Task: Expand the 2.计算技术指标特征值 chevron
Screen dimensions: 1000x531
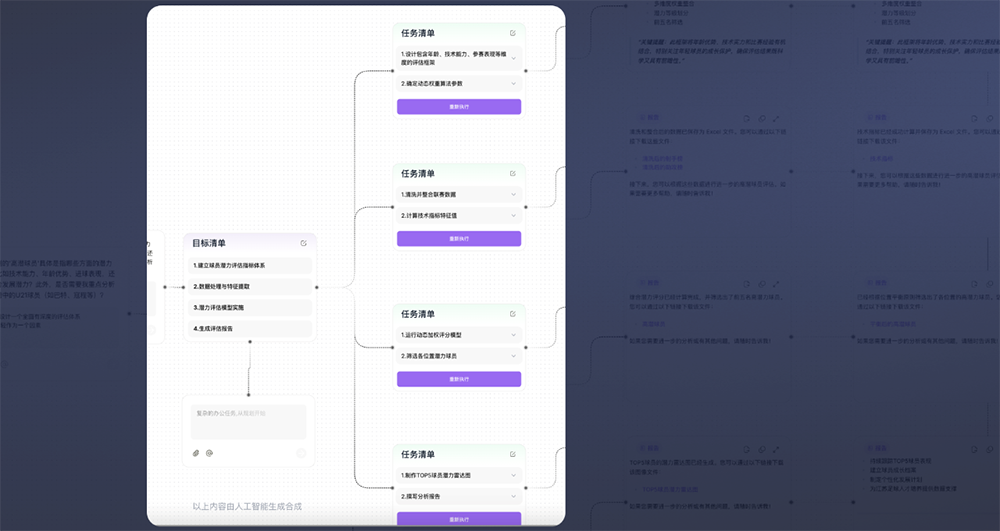Action: pyautogui.click(x=513, y=215)
